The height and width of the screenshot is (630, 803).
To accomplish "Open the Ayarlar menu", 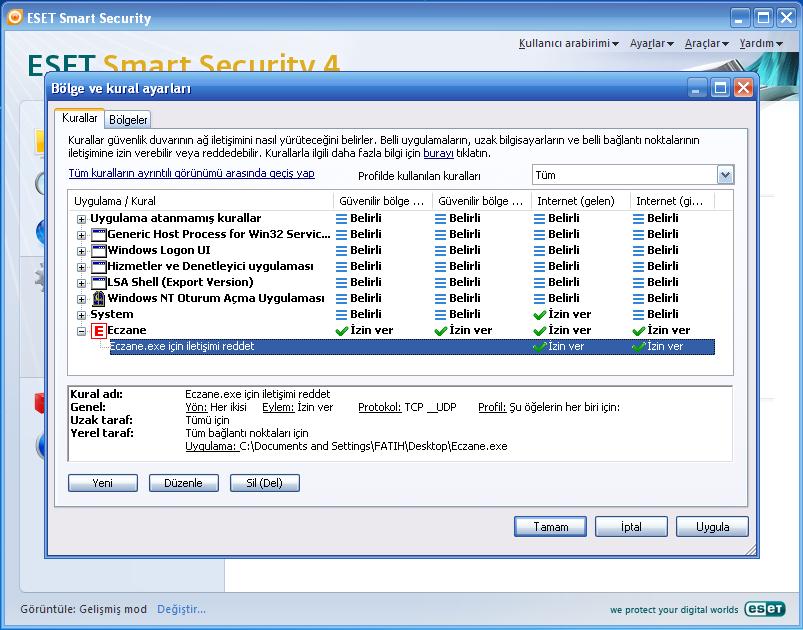I will pyautogui.click(x=651, y=44).
